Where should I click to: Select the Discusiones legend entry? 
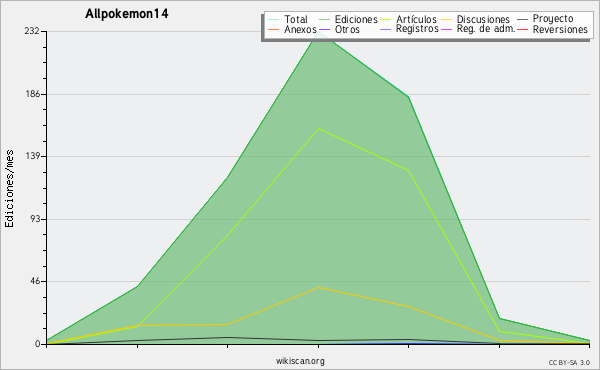click(476, 19)
